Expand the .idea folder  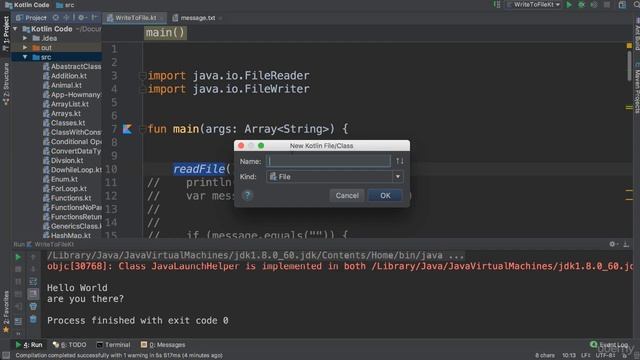click(x=25, y=38)
